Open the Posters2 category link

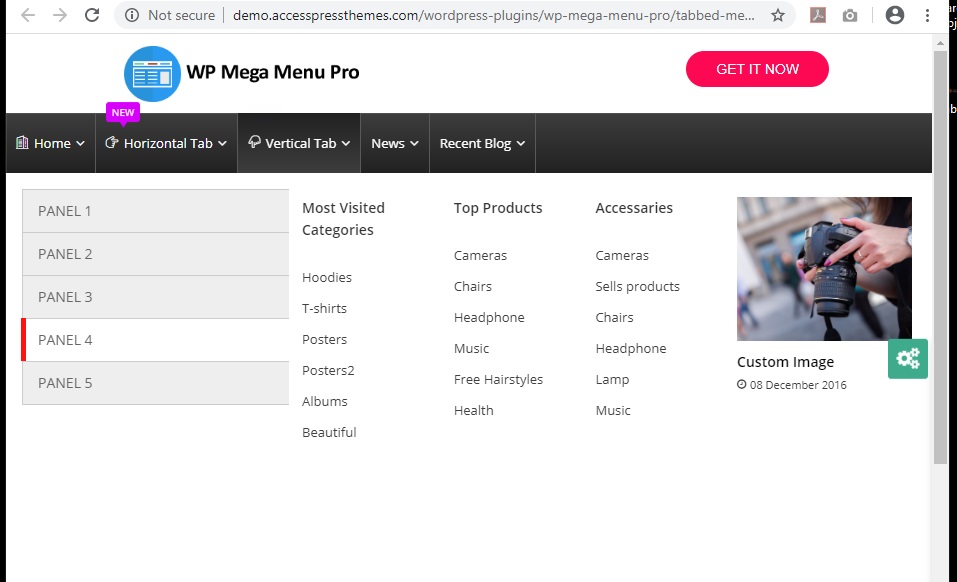coord(328,371)
